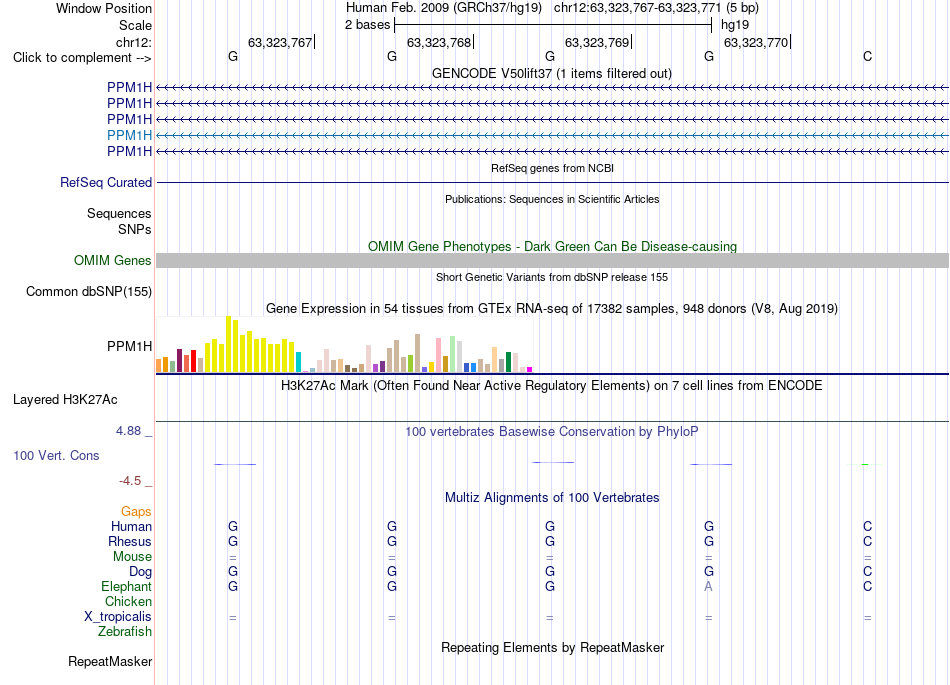This screenshot has height=685, width=950.
Task: Click the Rhesus species label
Action: pos(130,541)
